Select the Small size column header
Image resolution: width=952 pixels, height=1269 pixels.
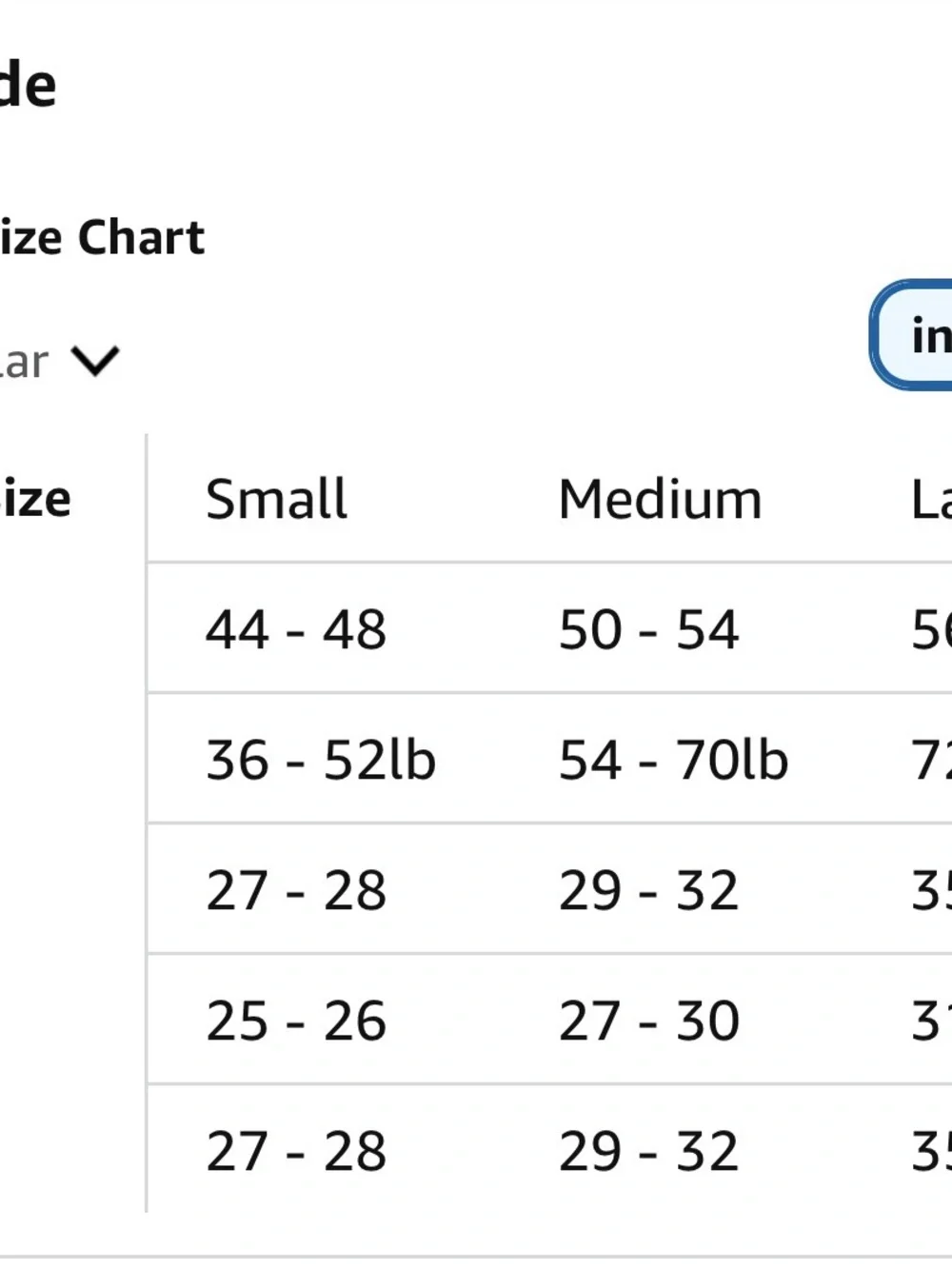pos(277,499)
